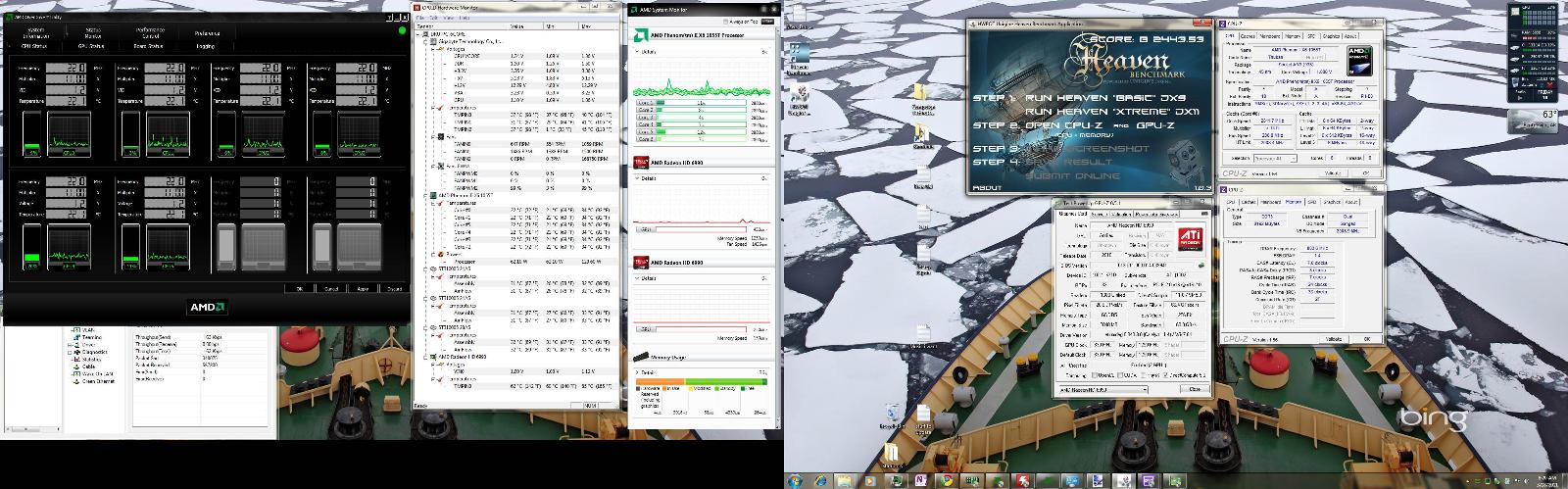Click the Bing logo on the desktop wallpaper
The image size is (1568, 489).
click(x=1433, y=419)
